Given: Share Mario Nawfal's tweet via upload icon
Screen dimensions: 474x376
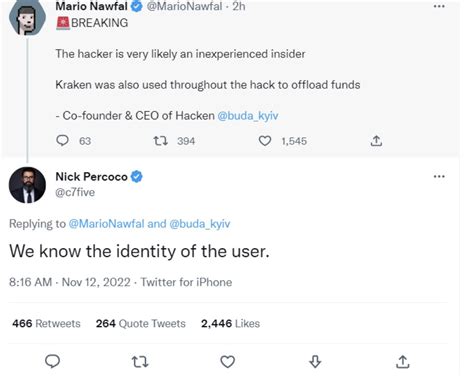Looking at the screenshot, I should click(x=376, y=141).
